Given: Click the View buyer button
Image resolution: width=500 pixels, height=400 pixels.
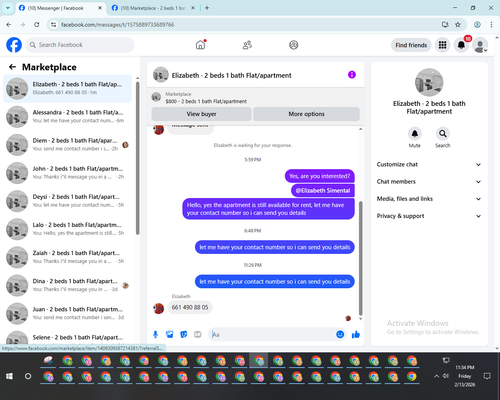Looking at the screenshot, I should 201,114.
